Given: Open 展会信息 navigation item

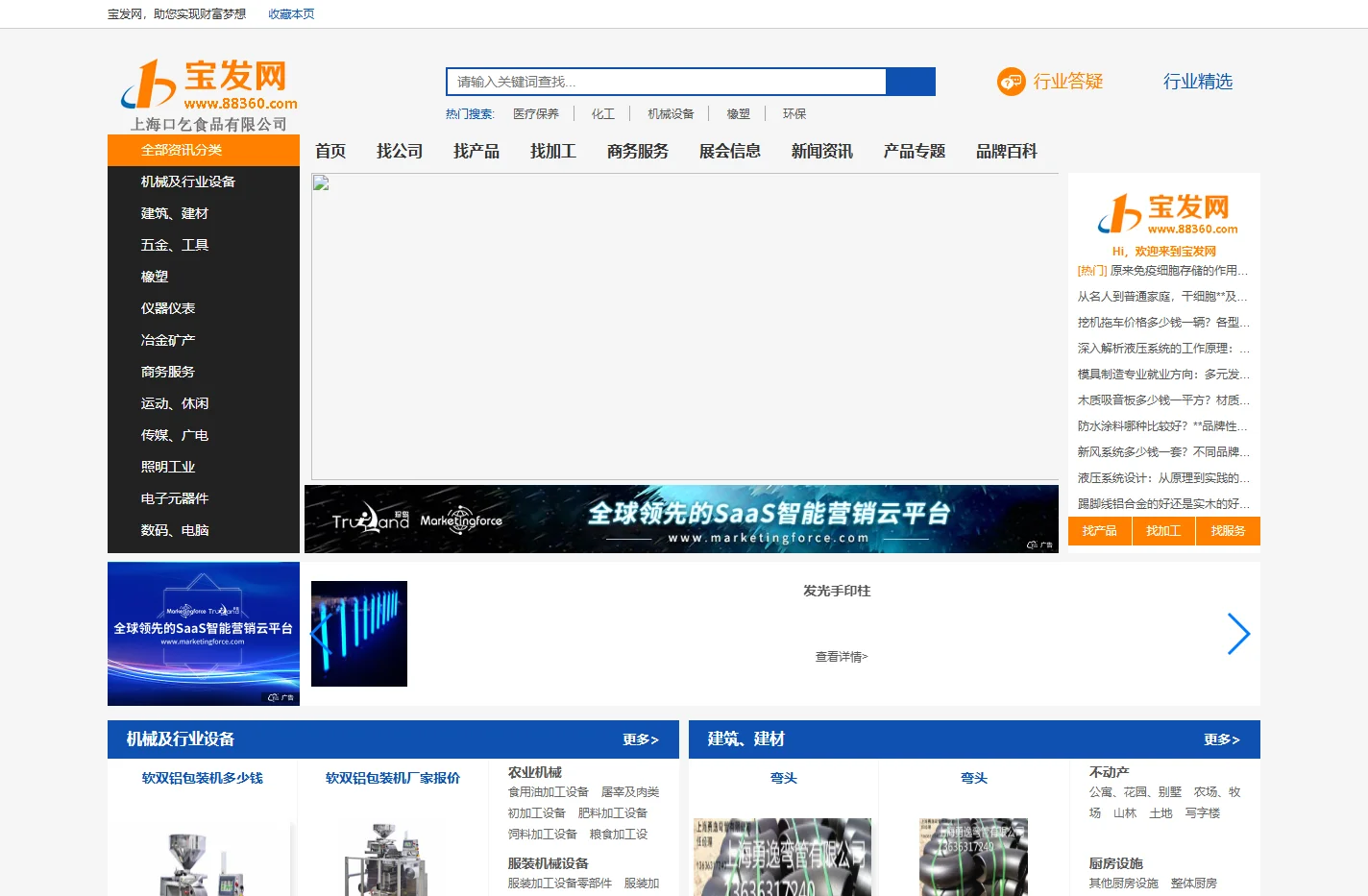Looking at the screenshot, I should [730, 151].
